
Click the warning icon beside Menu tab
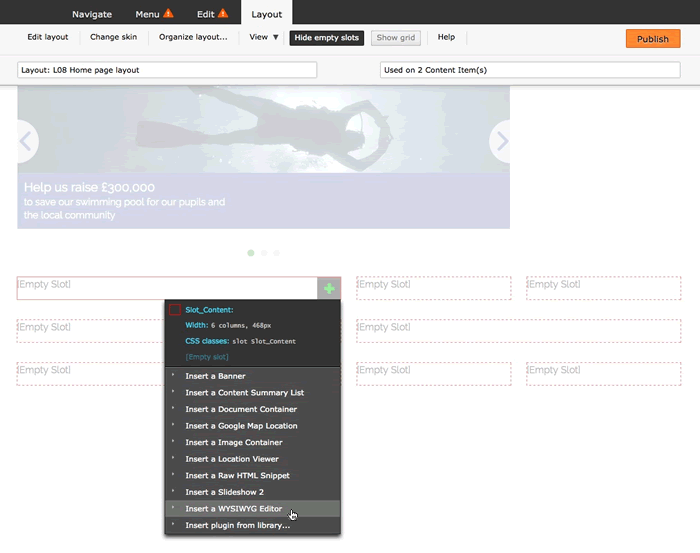point(168,14)
